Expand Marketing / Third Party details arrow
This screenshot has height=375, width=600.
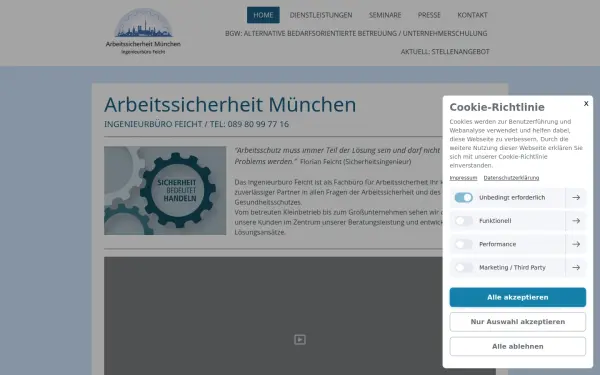(576, 267)
